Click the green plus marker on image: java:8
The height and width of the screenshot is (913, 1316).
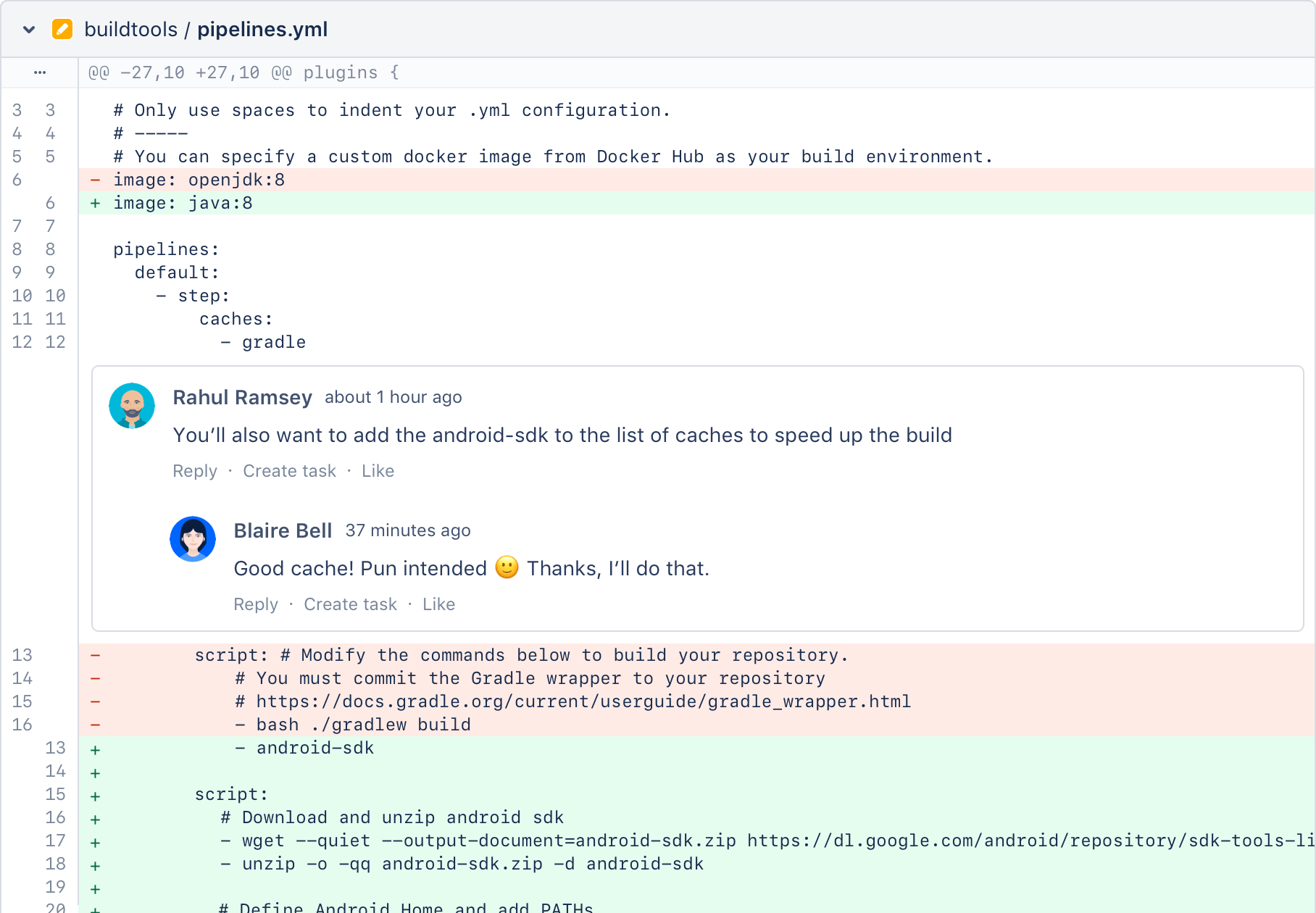[95, 203]
